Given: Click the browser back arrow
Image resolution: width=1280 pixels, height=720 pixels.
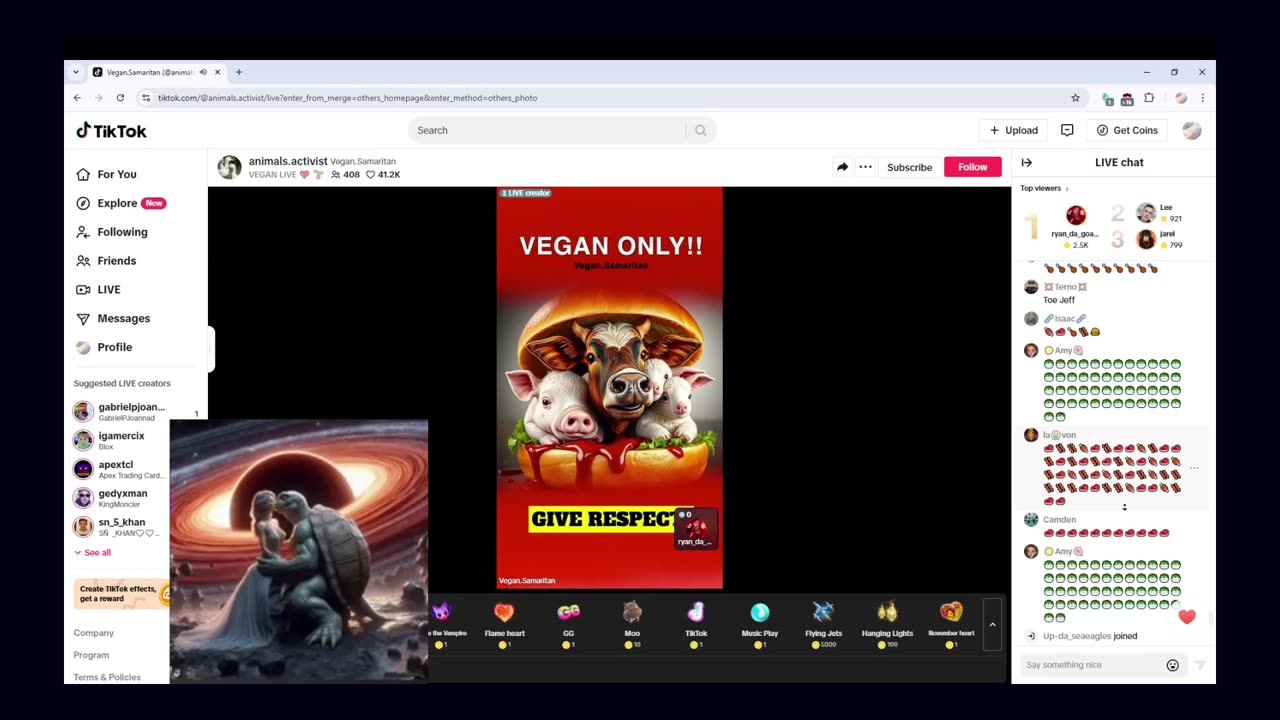Looking at the screenshot, I should [77, 98].
